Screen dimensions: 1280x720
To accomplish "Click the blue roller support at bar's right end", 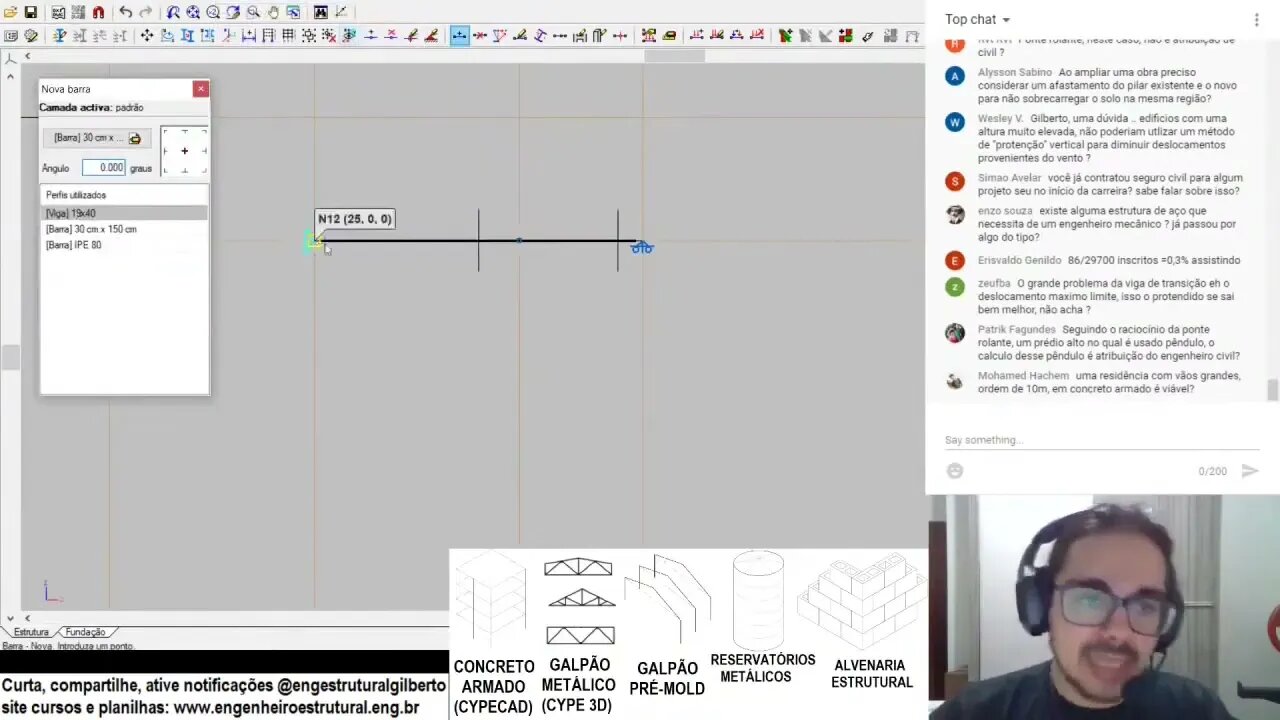I will 642,247.
